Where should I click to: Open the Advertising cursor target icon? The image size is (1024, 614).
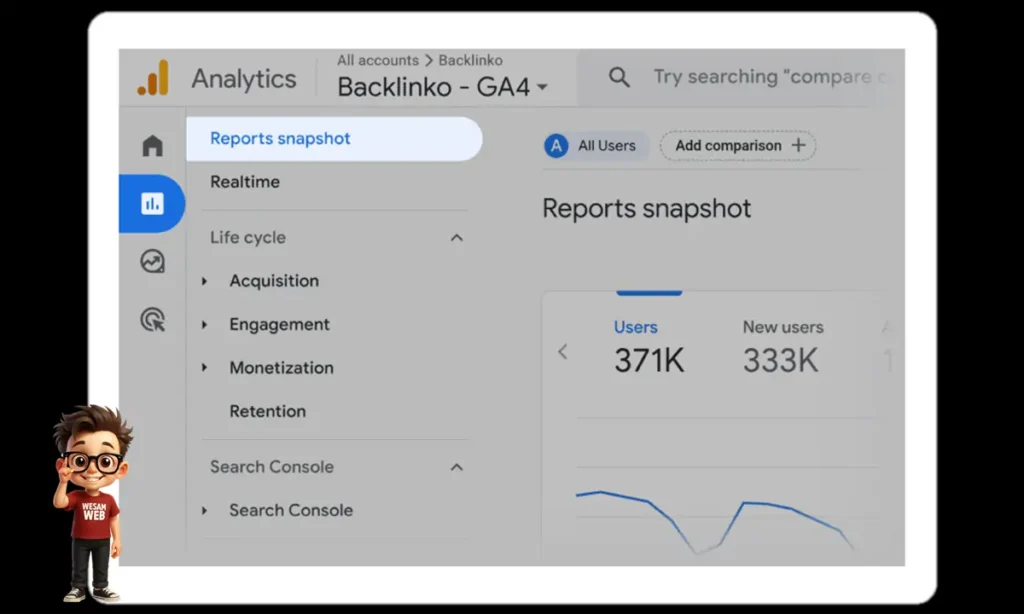click(x=152, y=320)
